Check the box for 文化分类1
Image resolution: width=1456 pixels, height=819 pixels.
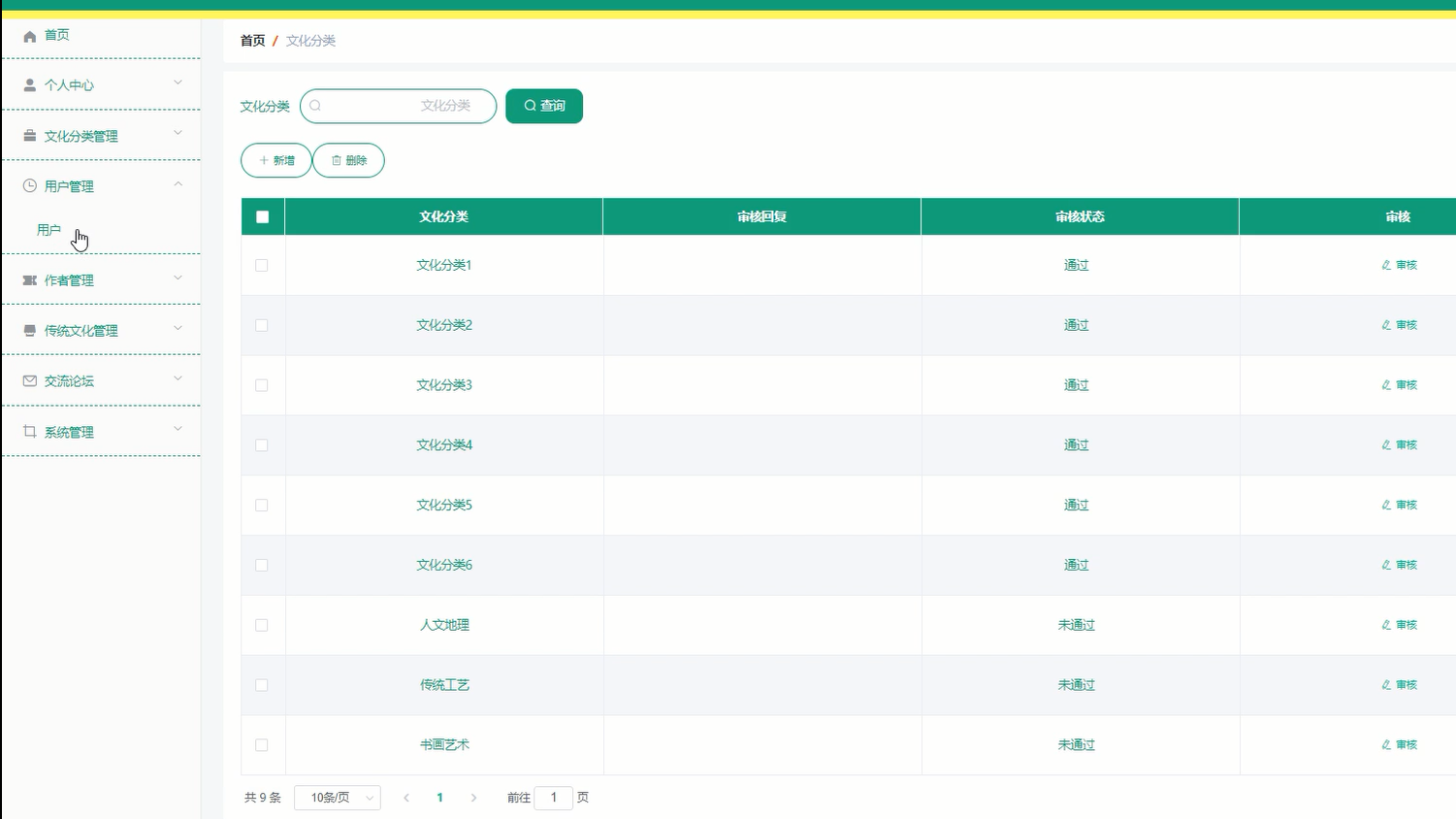pyautogui.click(x=262, y=265)
